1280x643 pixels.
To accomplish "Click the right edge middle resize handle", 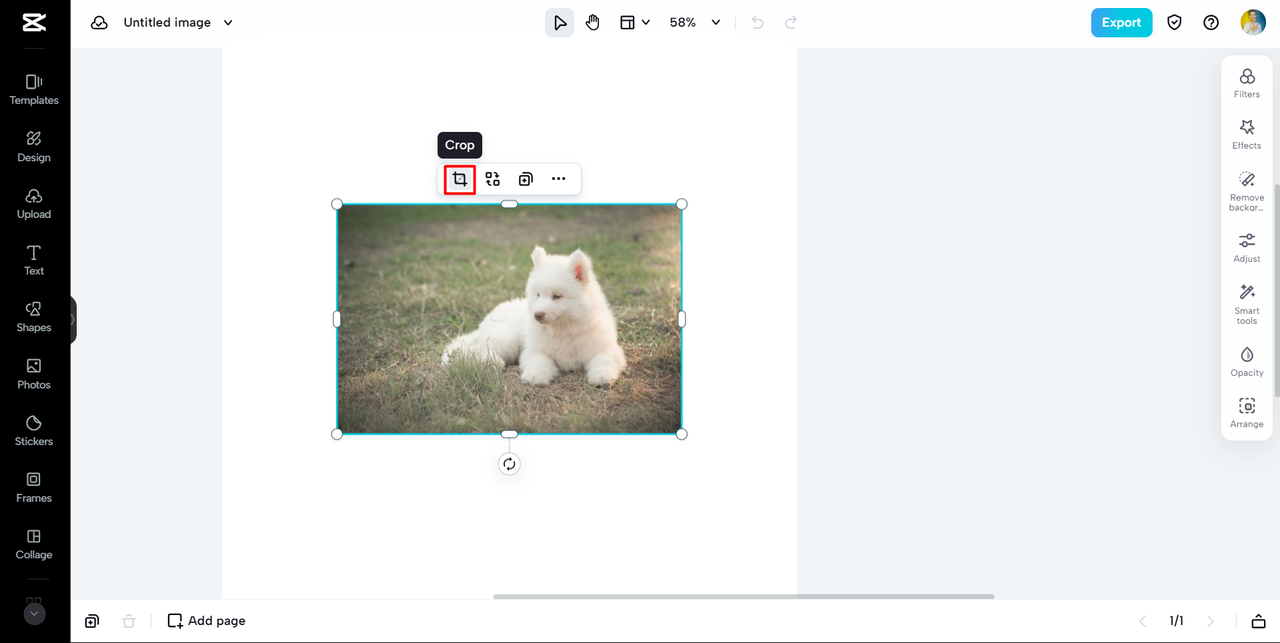I will click(x=682, y=319).
